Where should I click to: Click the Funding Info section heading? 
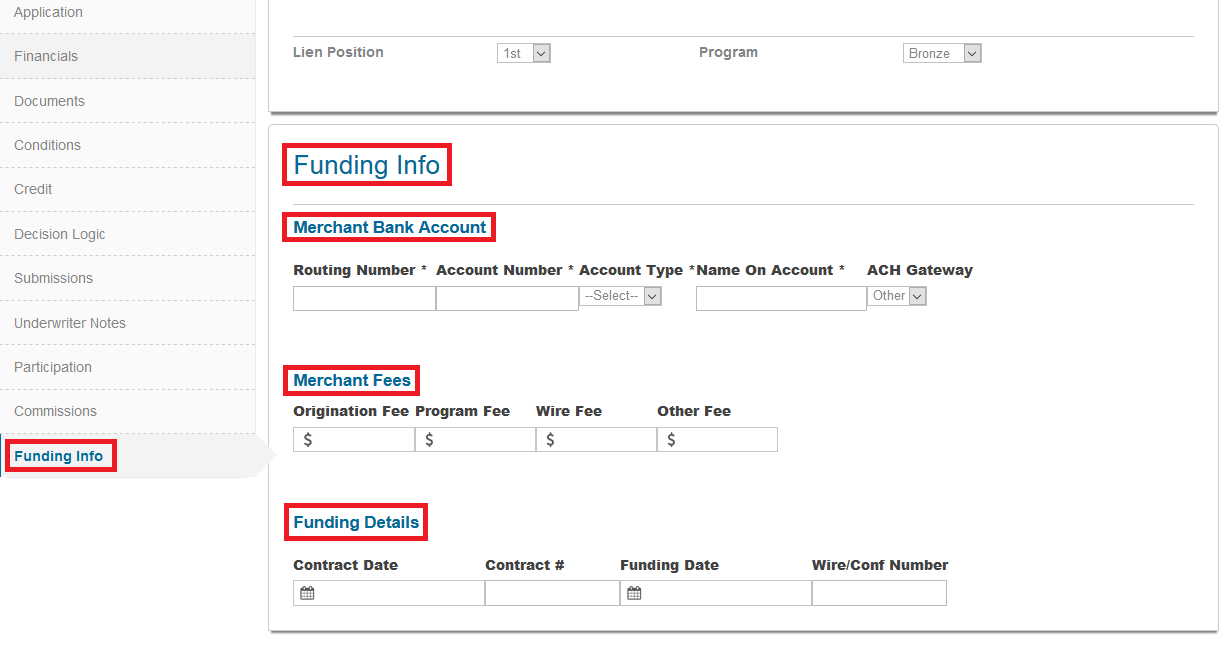[367, 165]
